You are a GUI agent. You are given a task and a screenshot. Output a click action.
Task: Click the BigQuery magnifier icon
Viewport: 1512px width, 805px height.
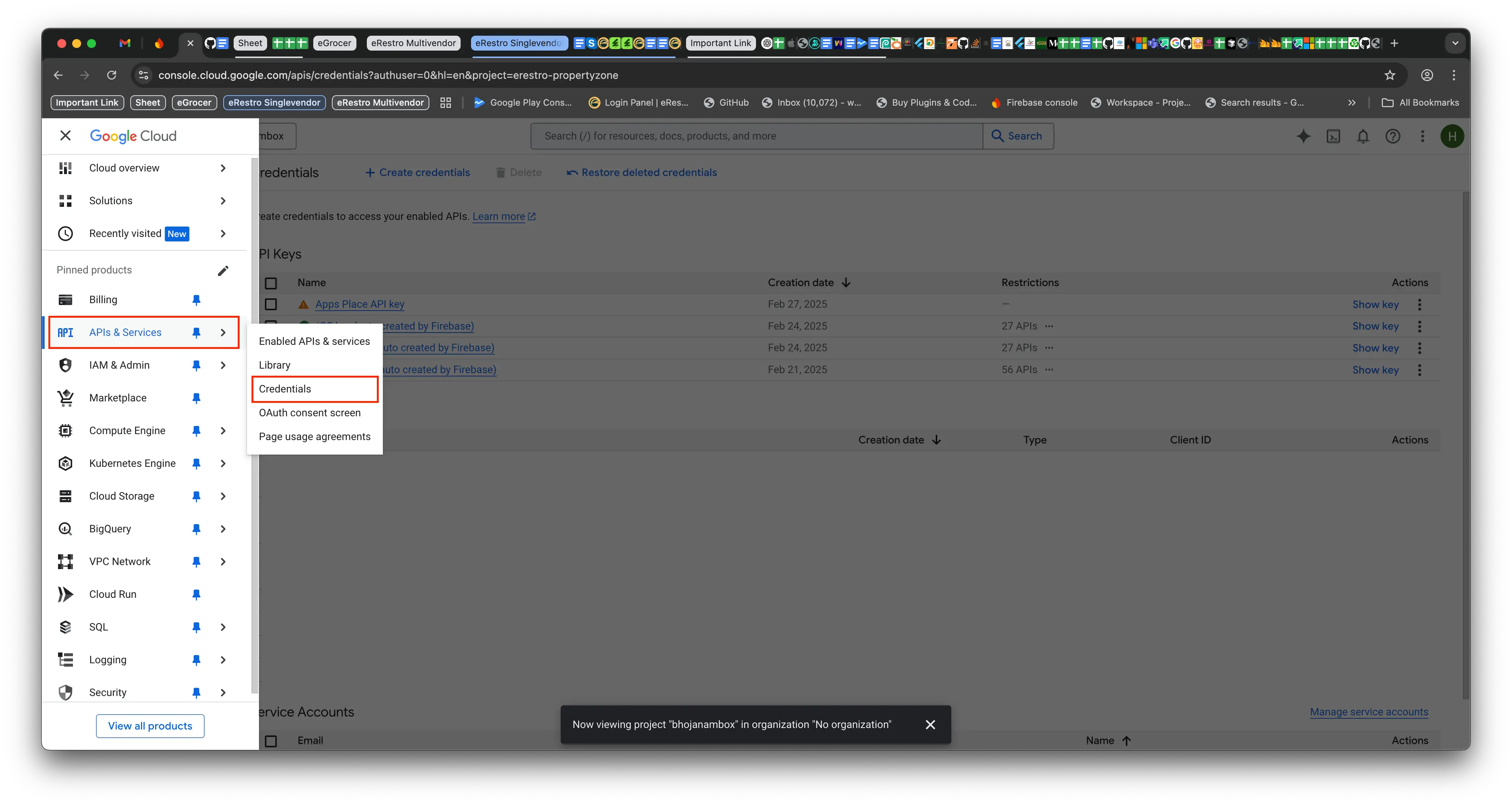pos(65,529)
